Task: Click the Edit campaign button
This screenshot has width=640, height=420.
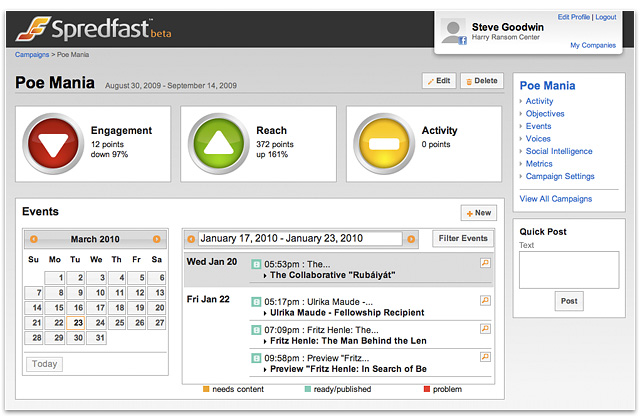Action: 439,81
